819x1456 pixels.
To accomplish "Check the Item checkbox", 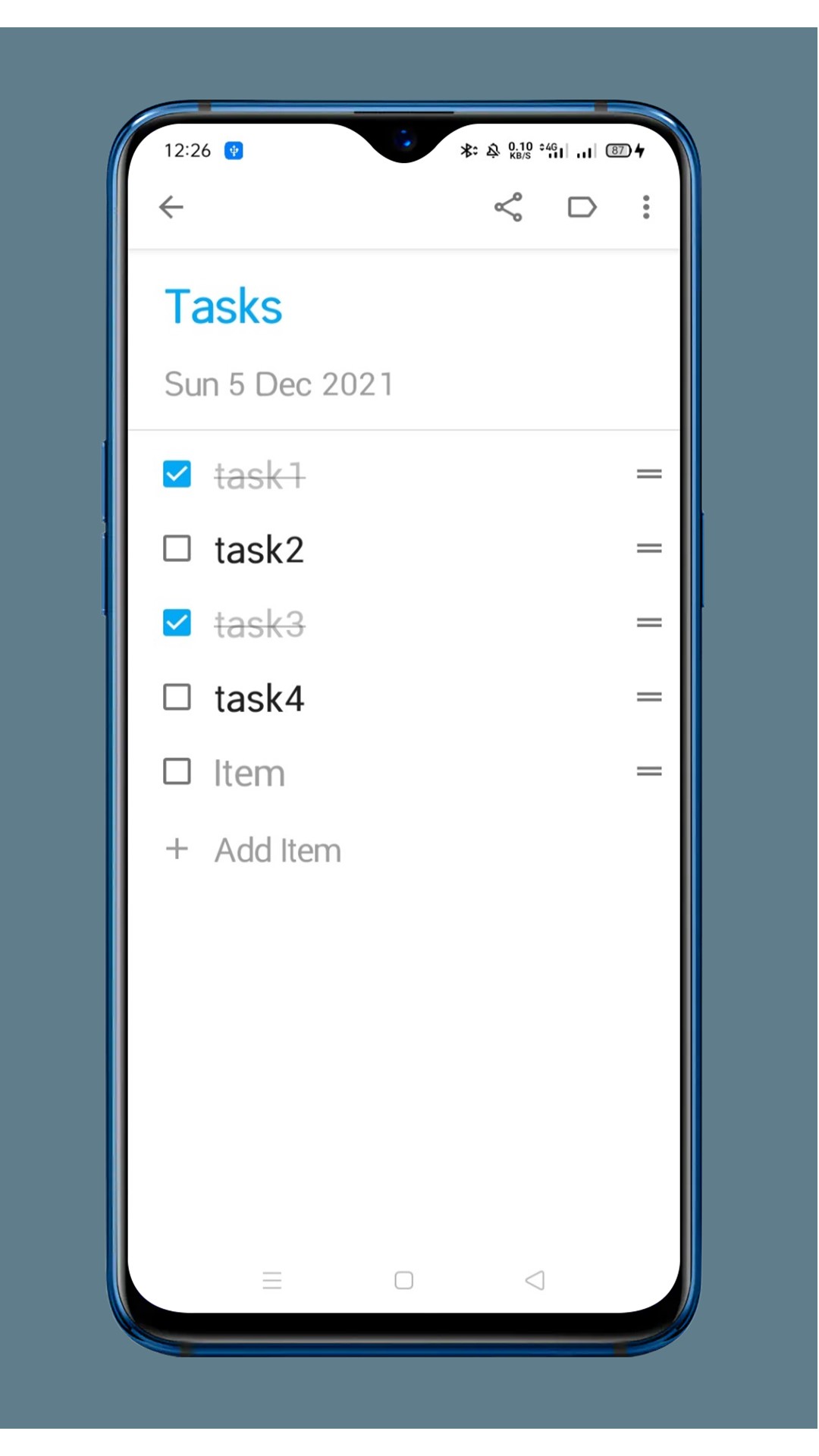I will click(x=177, y=770).
